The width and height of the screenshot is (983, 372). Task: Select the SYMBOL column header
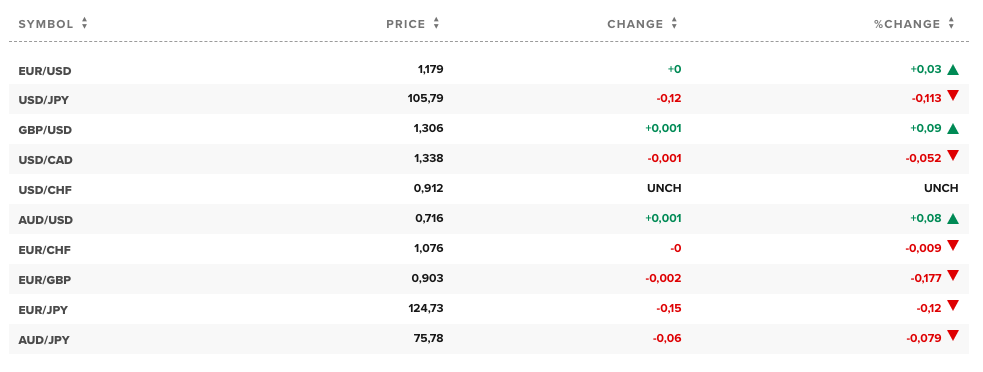point(46,24)
